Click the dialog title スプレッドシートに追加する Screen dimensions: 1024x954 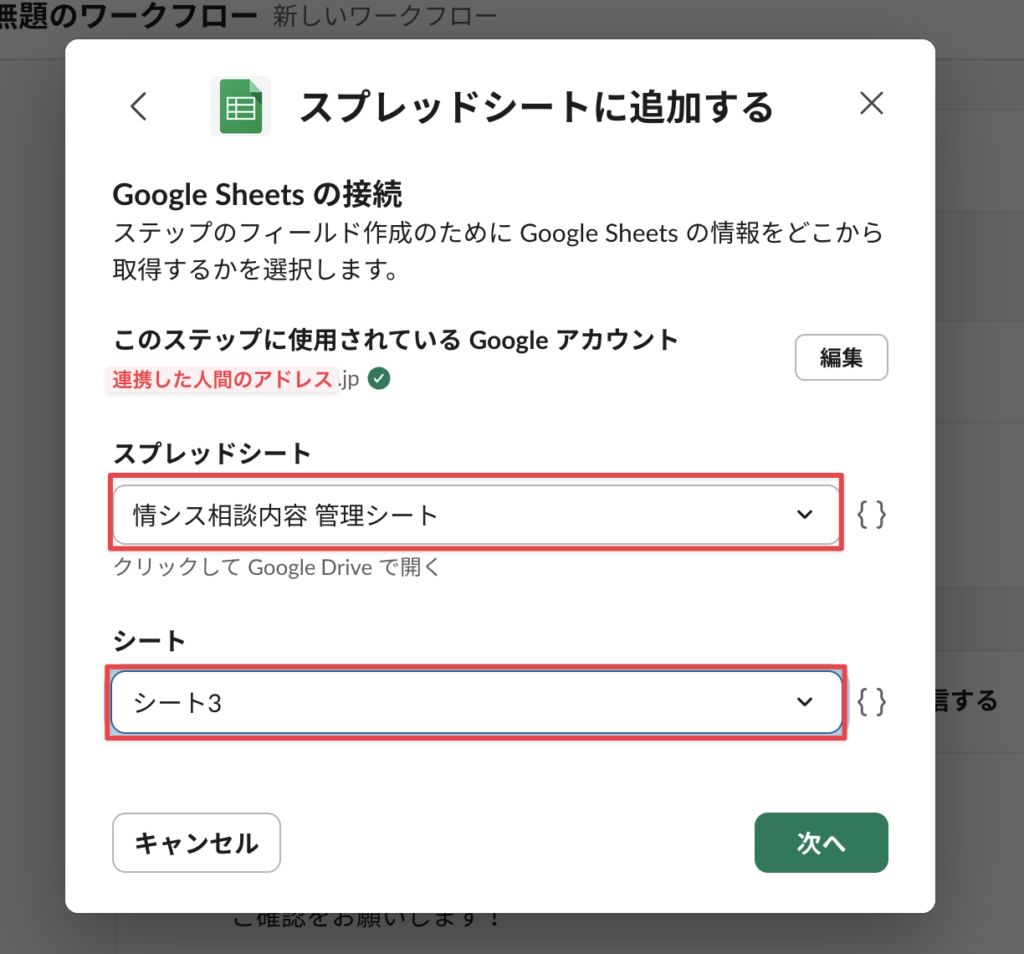pyautogui.click(x=536, y=107)
